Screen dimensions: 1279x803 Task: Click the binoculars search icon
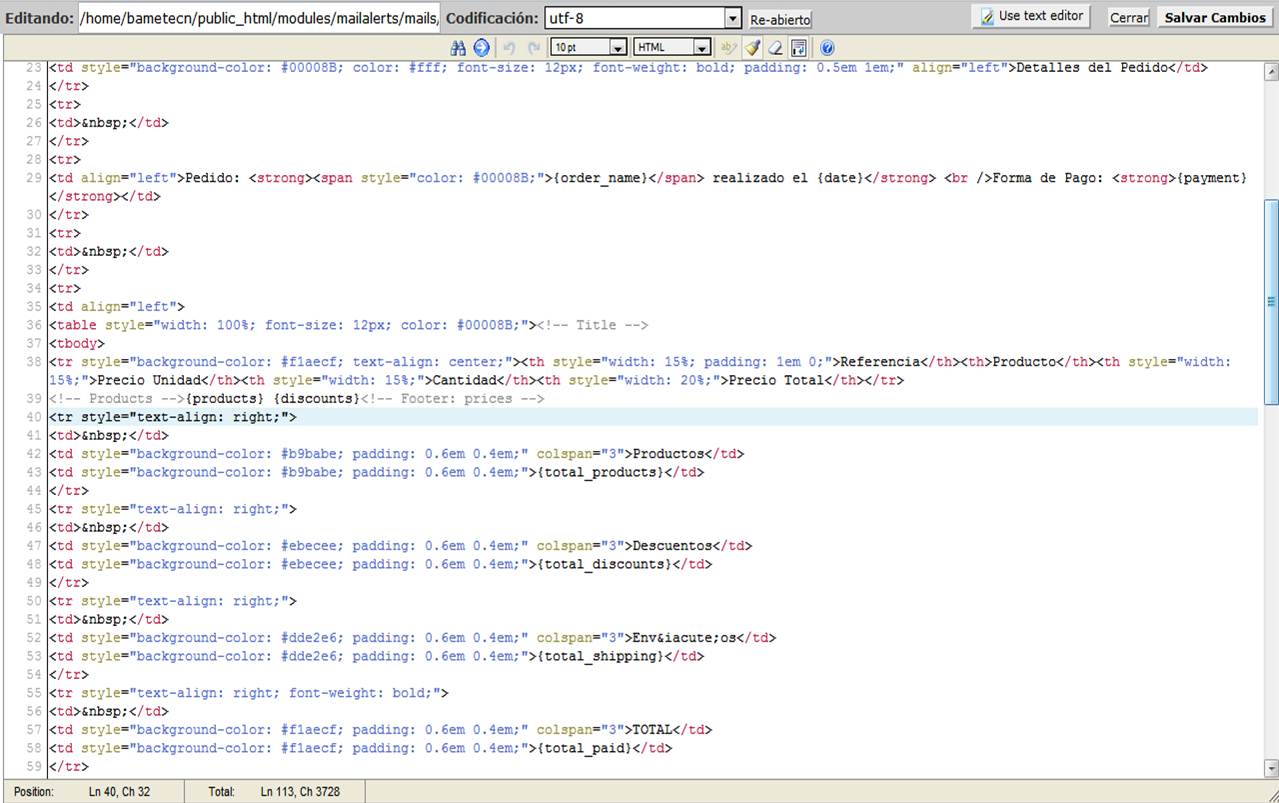pyautogui.click(x=459, y=48)
